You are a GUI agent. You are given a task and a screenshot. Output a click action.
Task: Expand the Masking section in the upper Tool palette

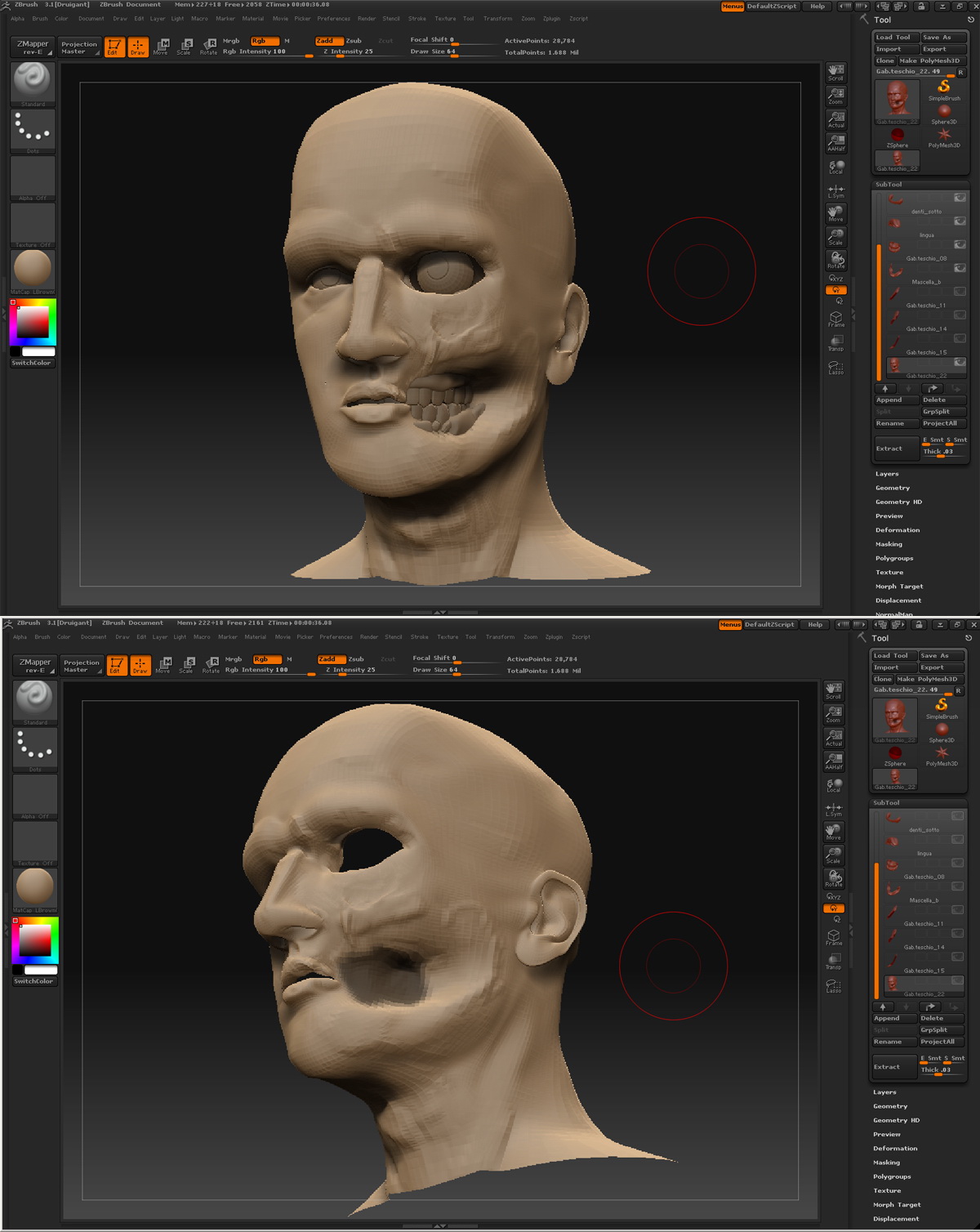(889, 544)
